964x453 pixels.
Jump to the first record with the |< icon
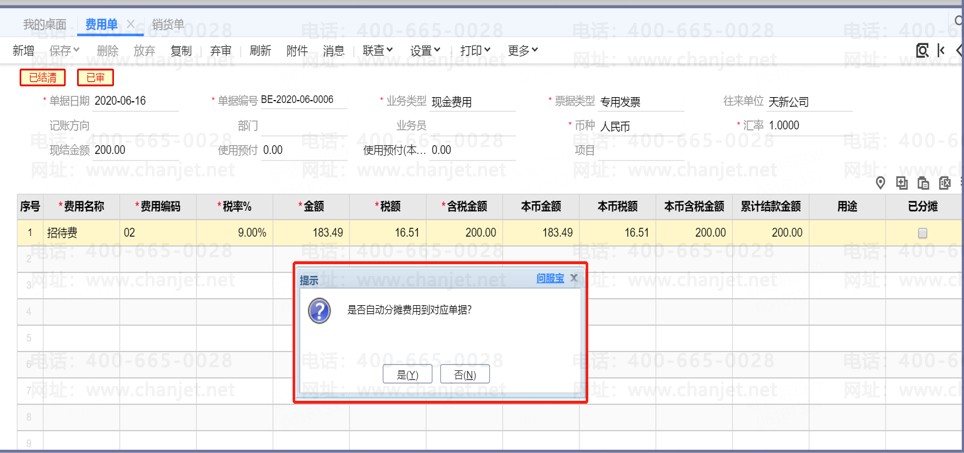(x=941, y=50)
